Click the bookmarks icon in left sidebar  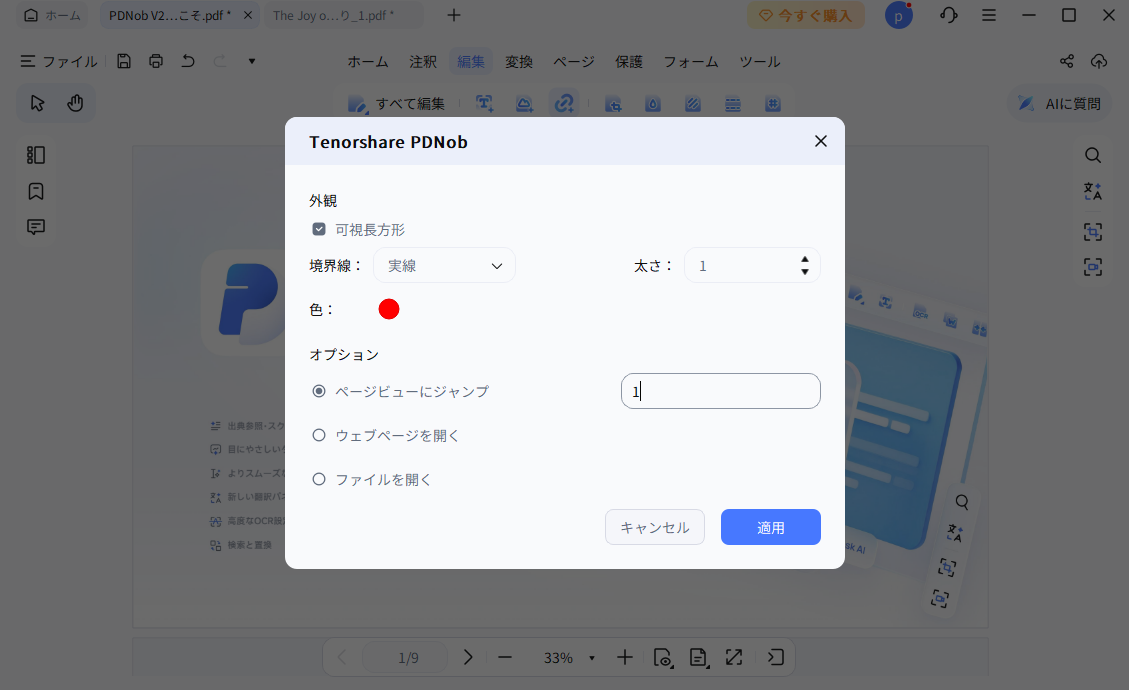click(x=35, y=191)
